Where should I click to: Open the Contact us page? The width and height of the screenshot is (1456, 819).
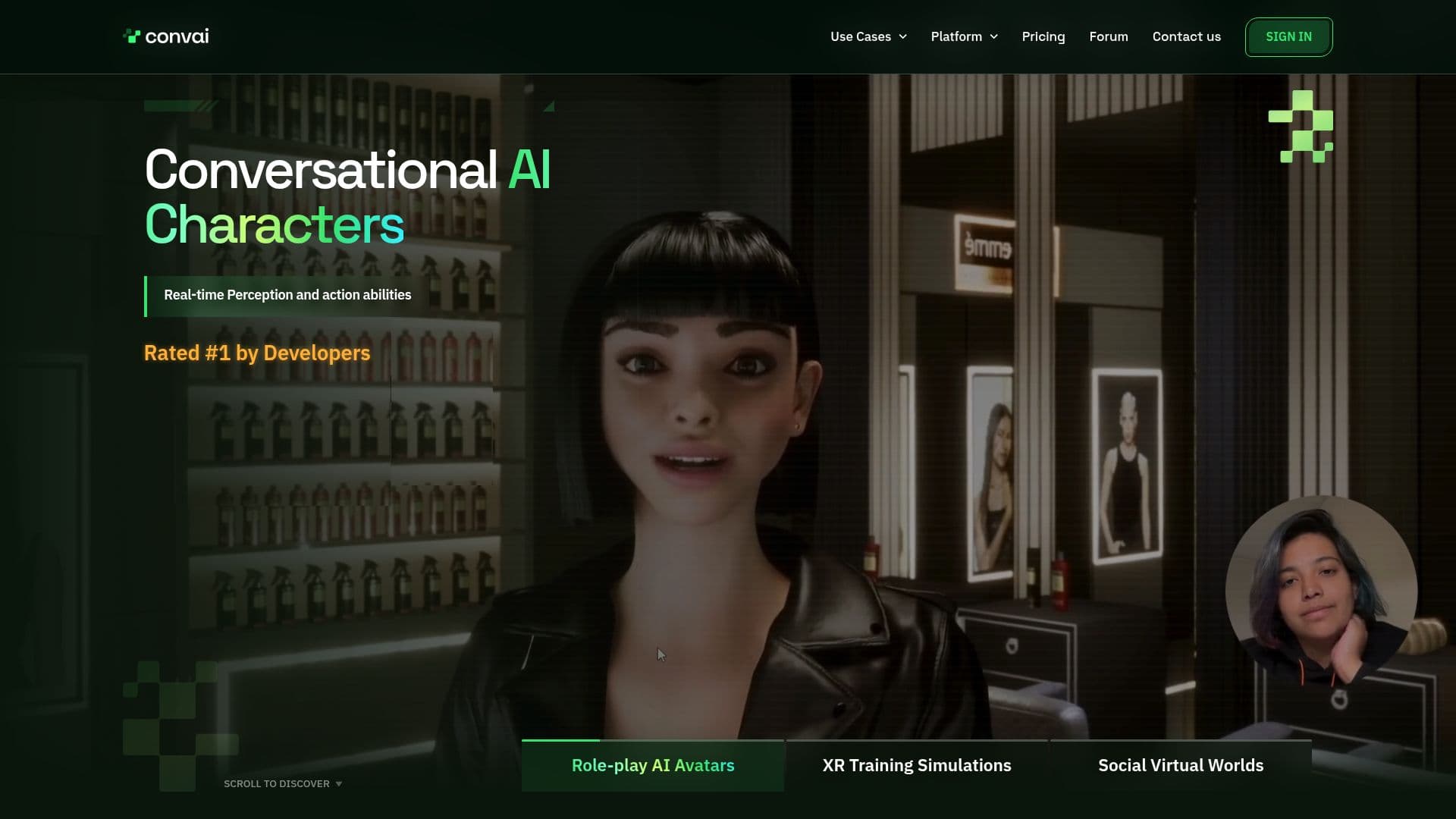click(1186, 36)
